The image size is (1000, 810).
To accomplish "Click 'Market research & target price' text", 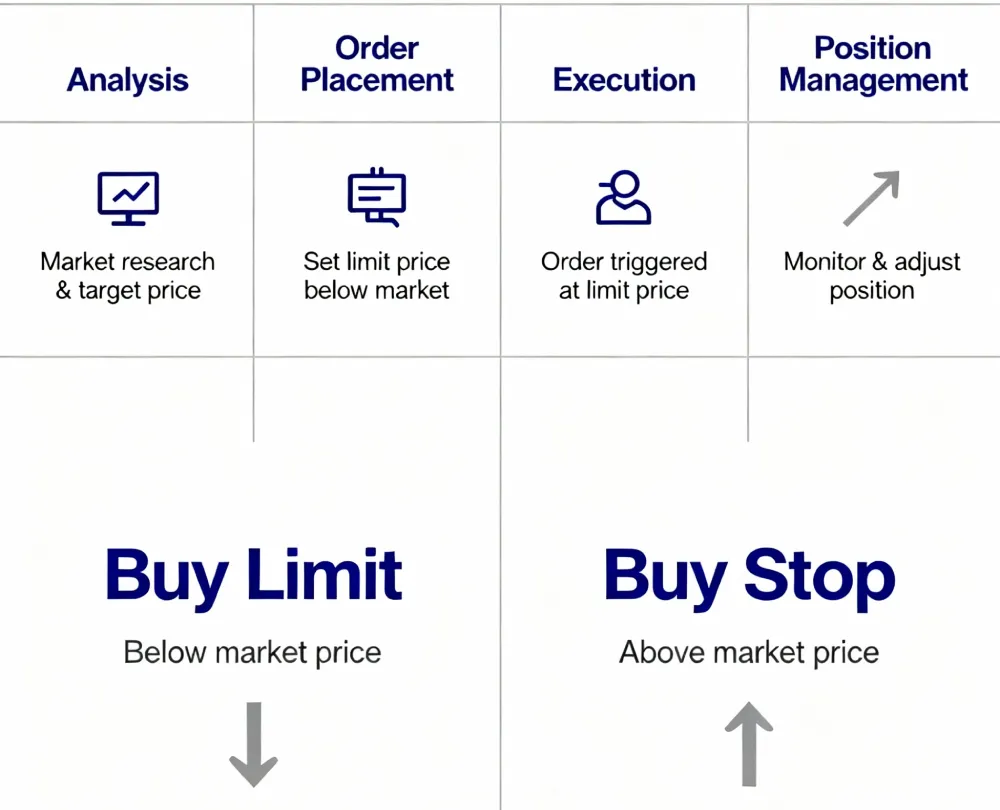I will click(128, 276).
